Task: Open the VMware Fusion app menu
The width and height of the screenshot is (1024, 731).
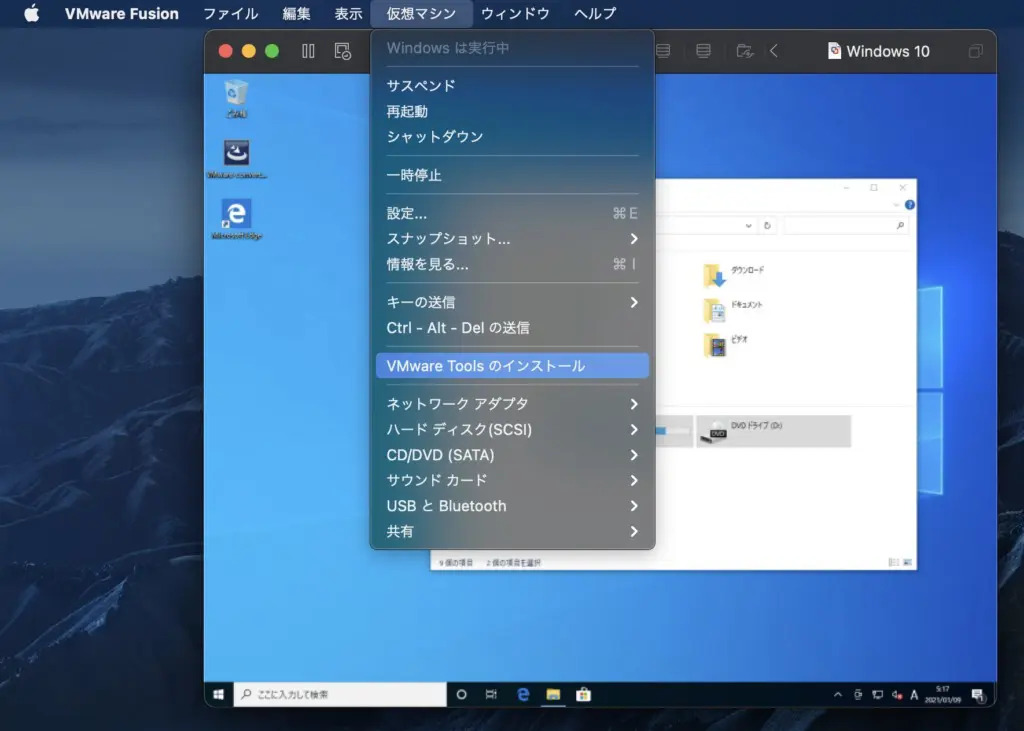Action: coord(121,13)
